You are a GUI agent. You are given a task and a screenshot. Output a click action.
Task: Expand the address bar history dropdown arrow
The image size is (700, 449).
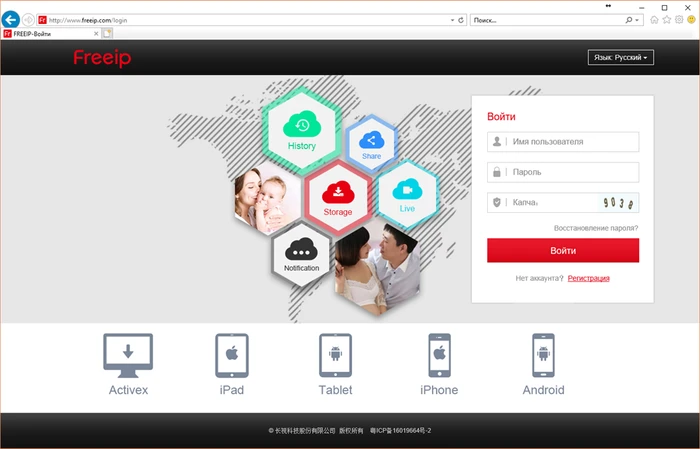click(x=452, y=20)
